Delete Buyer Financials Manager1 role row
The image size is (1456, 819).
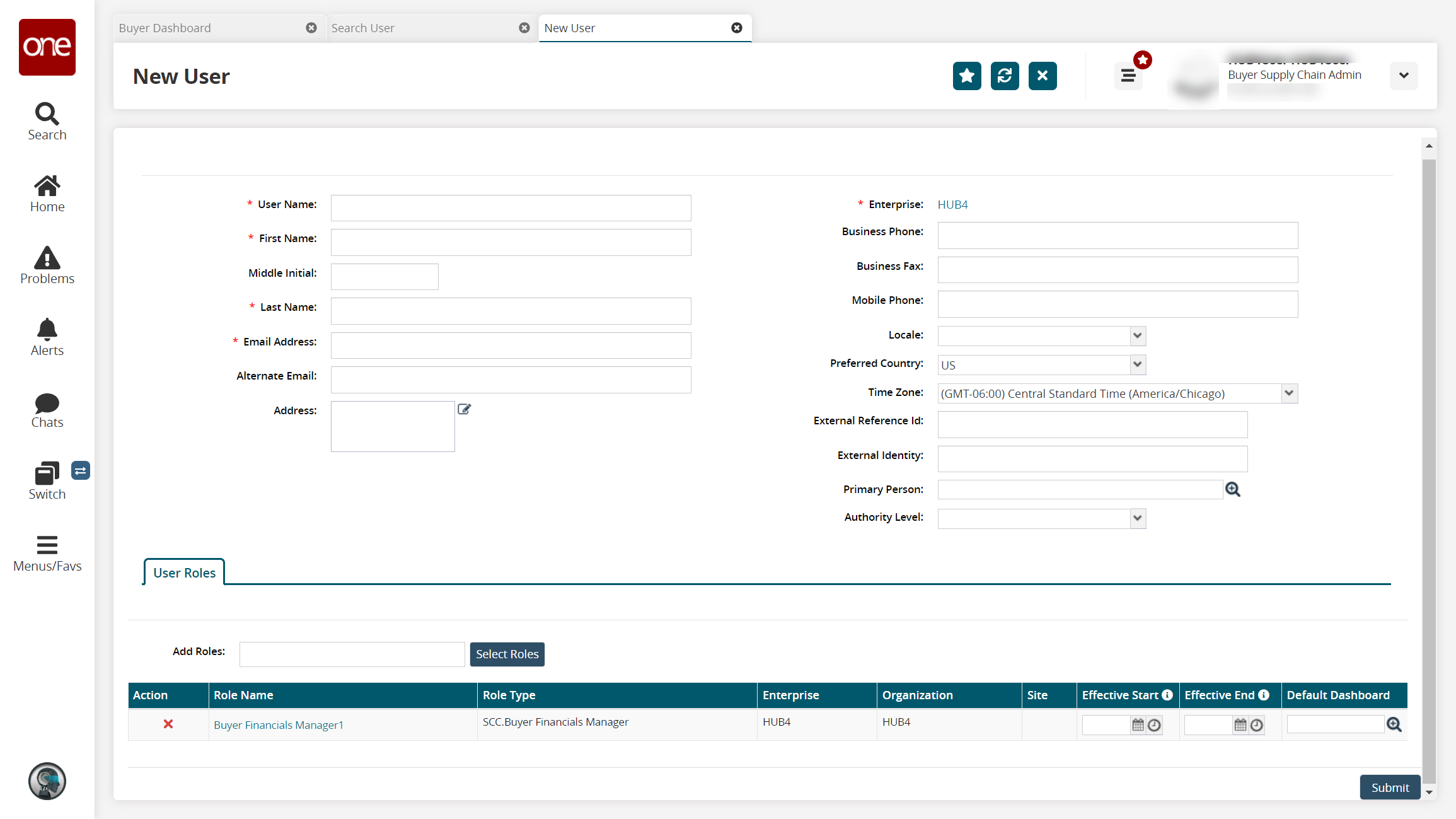click(168, 724)
